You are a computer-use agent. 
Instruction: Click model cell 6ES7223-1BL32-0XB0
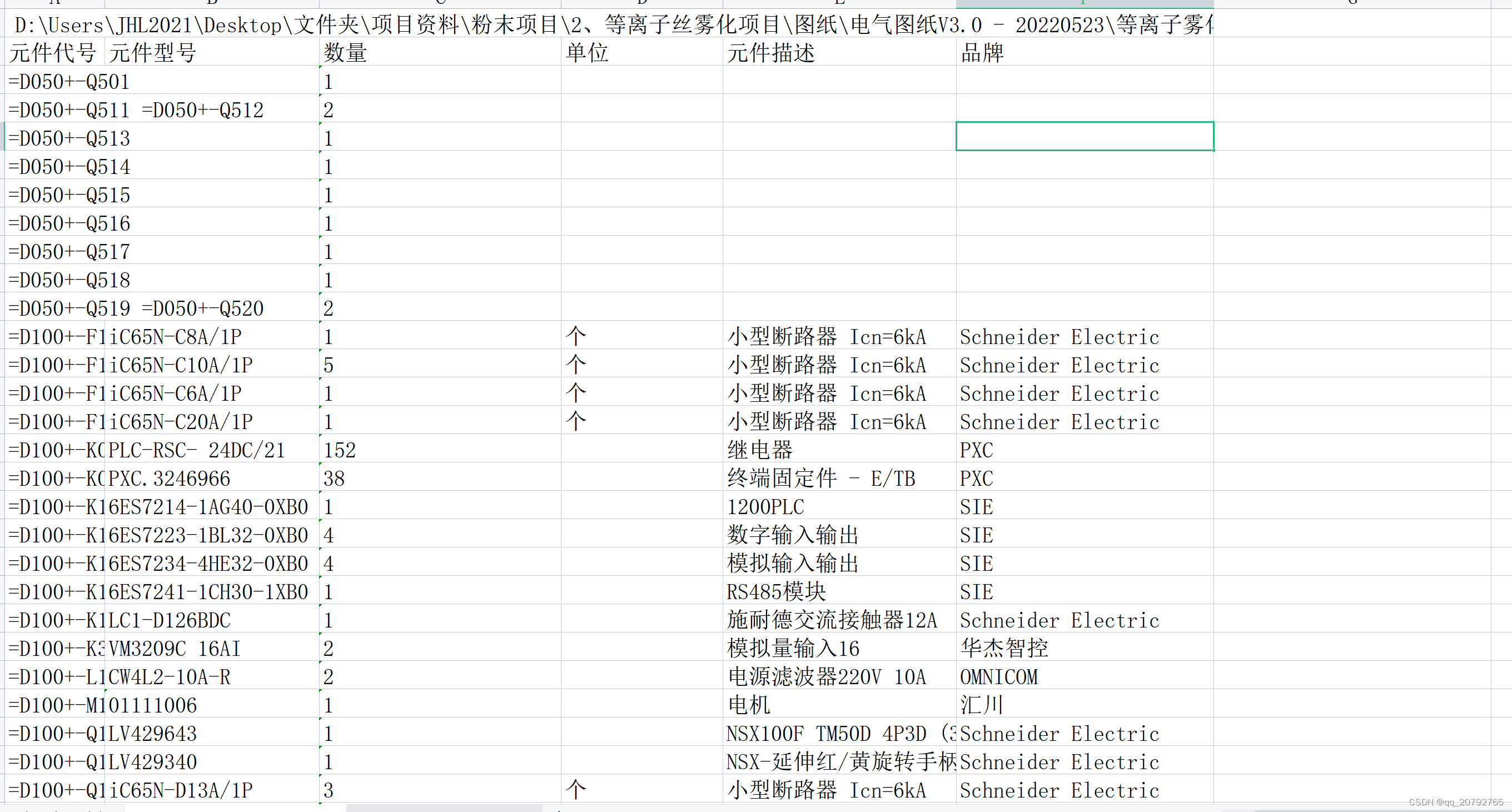click(212, 534)
